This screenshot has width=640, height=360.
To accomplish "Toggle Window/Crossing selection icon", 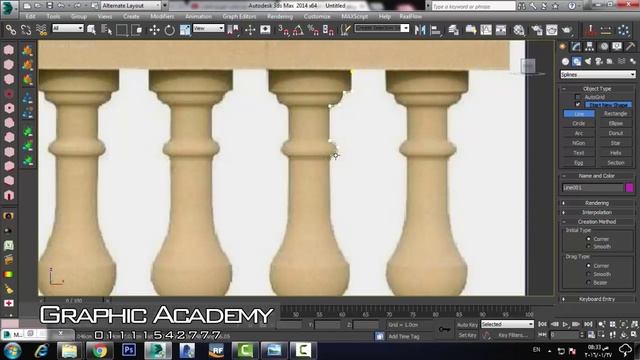I will 137,30.
